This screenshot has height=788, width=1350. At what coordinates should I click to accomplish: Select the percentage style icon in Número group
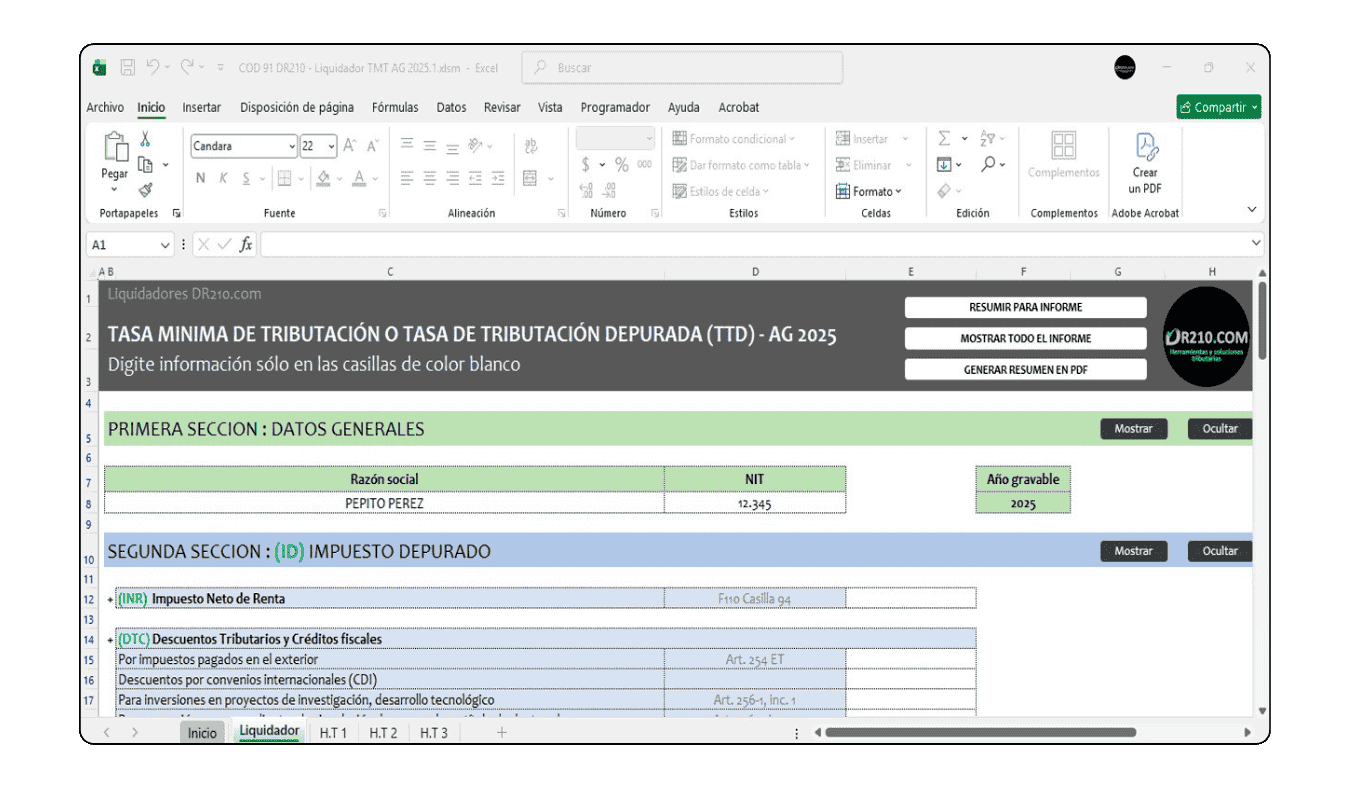pos(621,164)
